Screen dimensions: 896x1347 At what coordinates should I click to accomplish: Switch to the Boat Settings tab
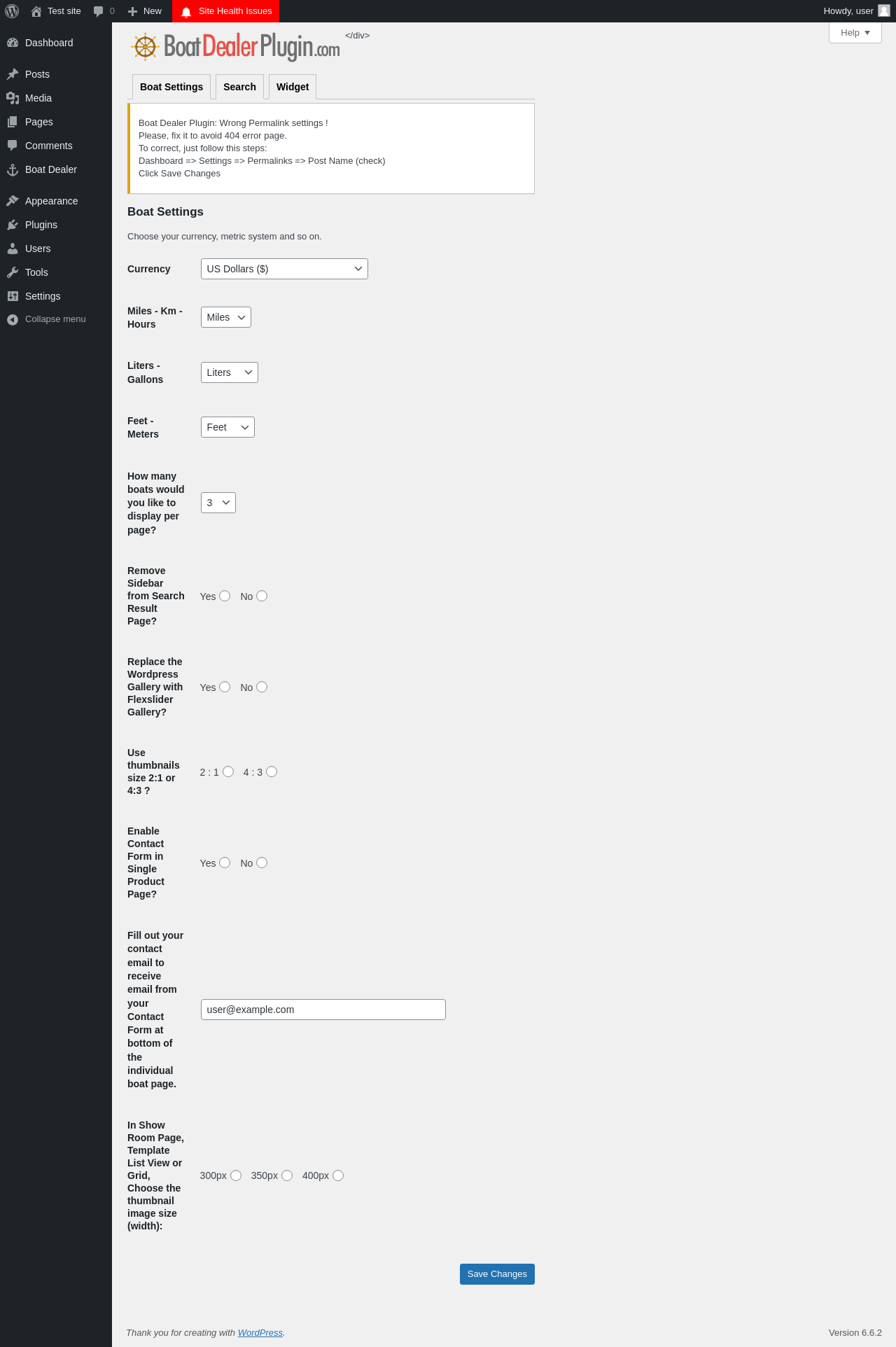point(171,87)
